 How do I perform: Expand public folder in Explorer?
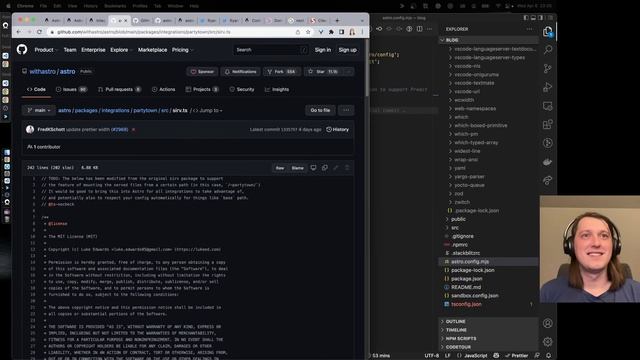tap(489, 219)
